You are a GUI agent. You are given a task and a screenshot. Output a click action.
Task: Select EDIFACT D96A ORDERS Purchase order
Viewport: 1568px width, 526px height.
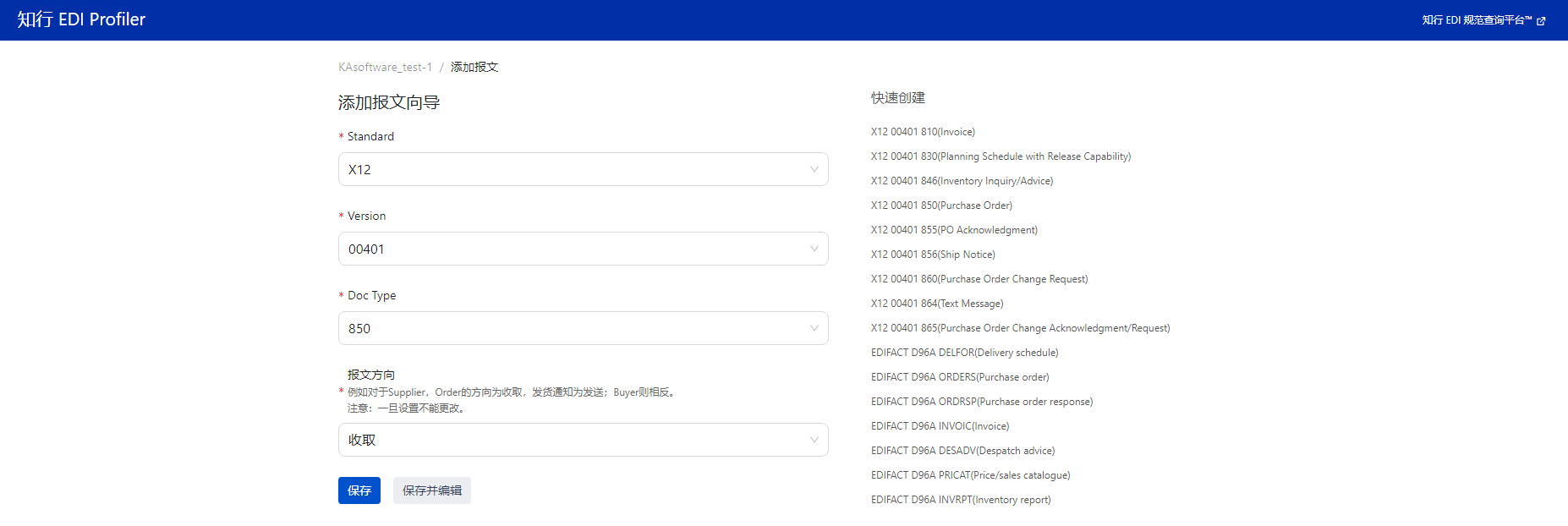[960, 377]
